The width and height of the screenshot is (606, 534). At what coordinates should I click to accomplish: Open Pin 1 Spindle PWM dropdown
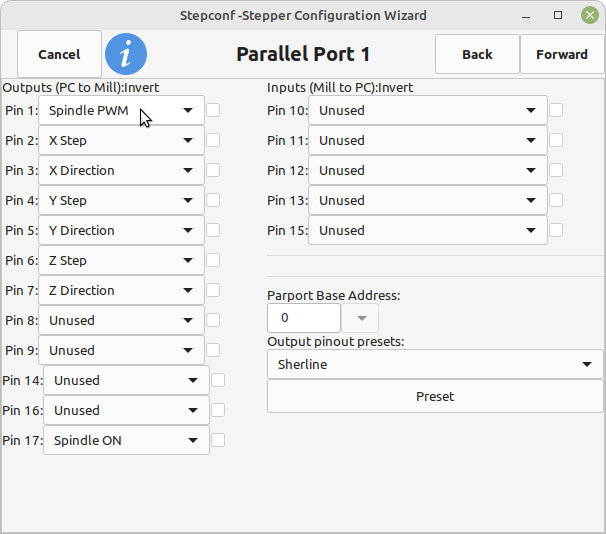(121, 110)
